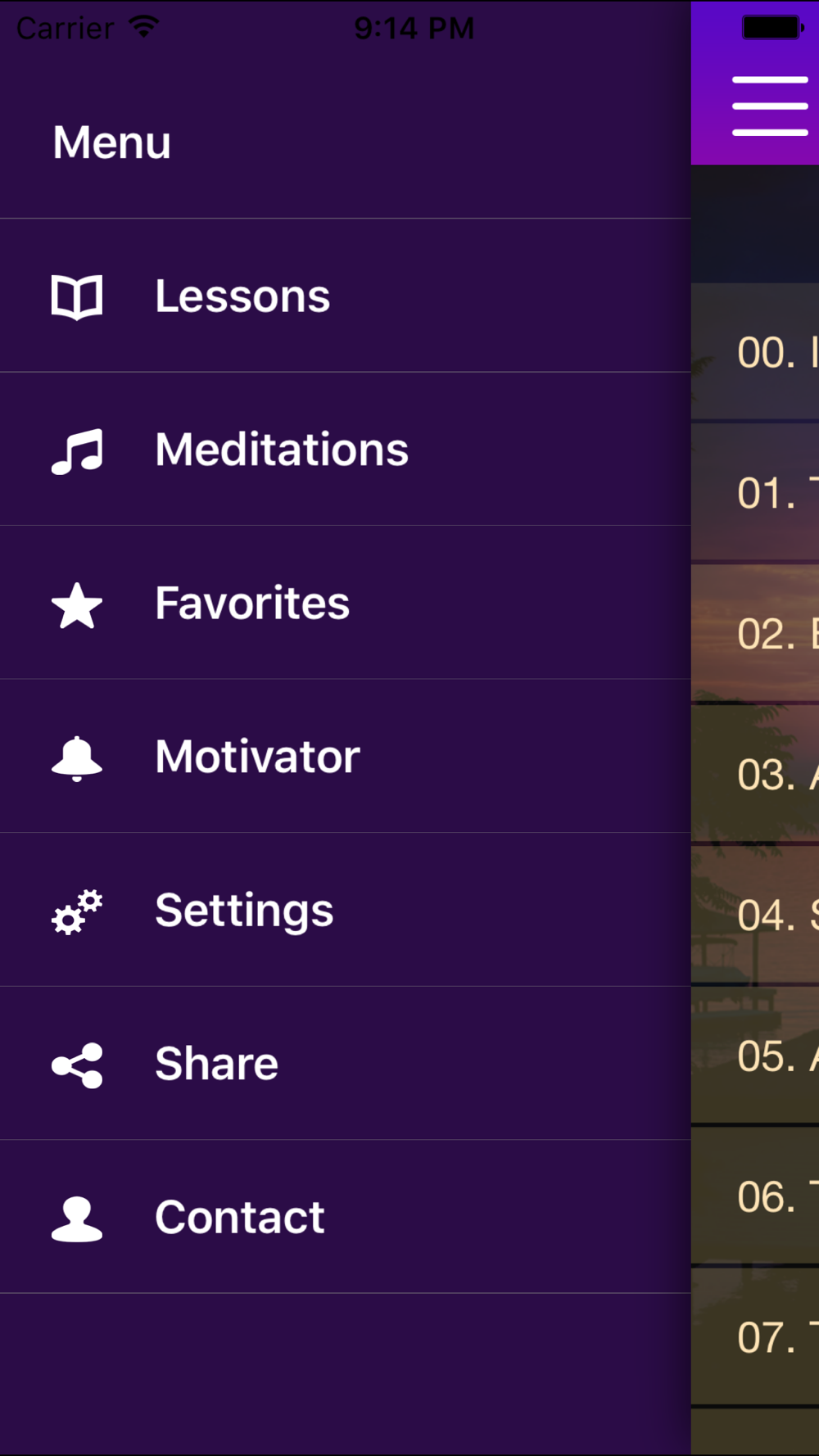
Task: Tap the Share nodes icon
Action: (77, 1065)
